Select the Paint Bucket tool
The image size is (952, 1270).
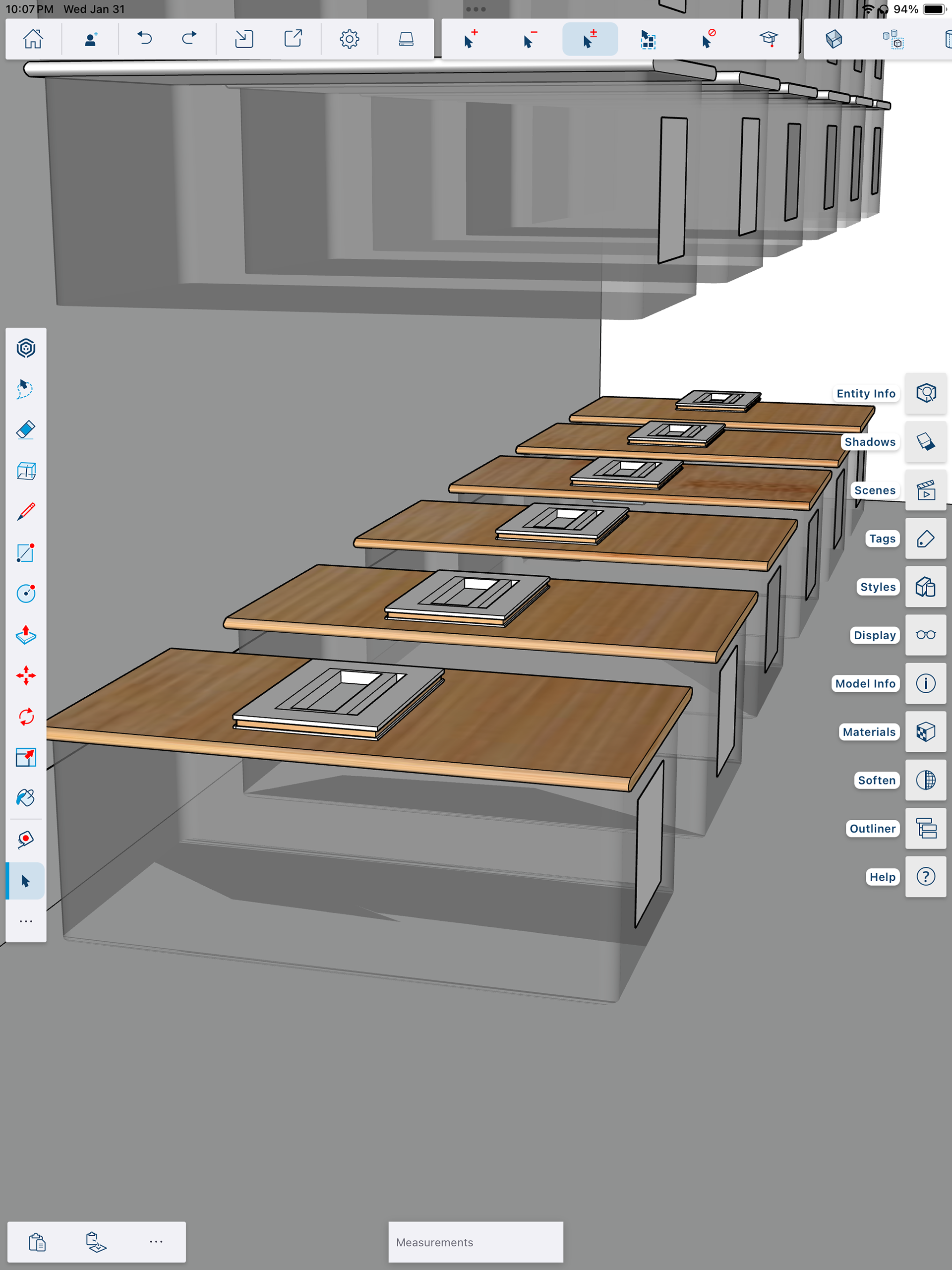coord(26,798)
